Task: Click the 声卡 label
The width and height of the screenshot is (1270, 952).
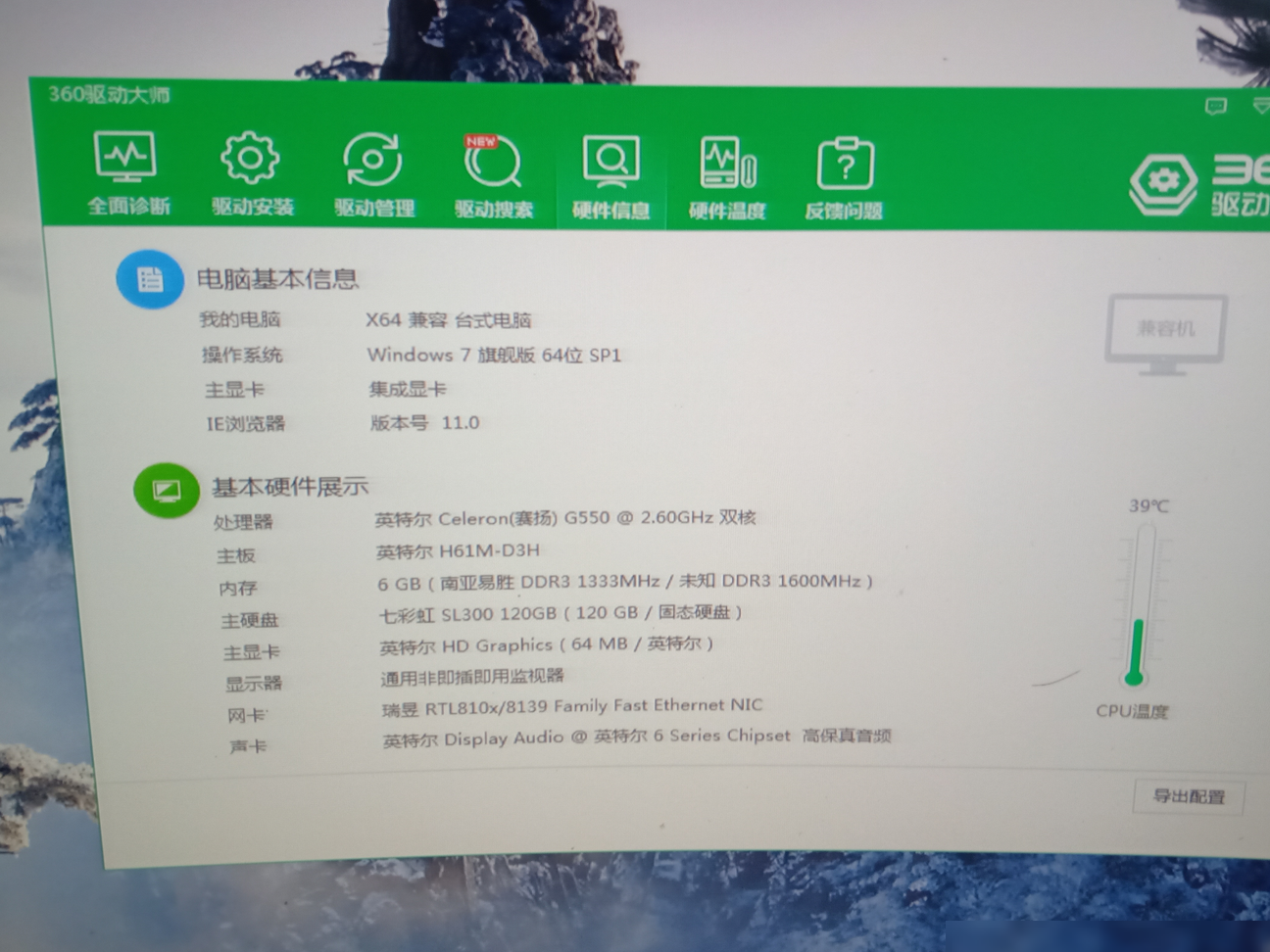Action: point(248,747)
